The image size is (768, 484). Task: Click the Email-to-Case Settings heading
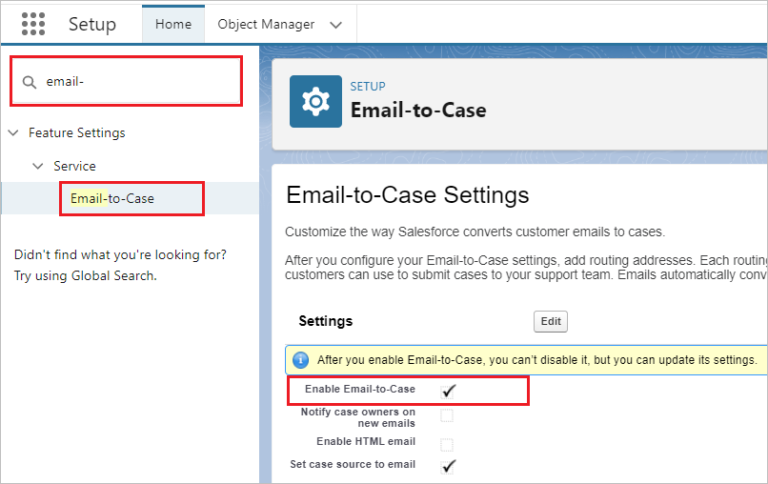click(x=407, y=194)
